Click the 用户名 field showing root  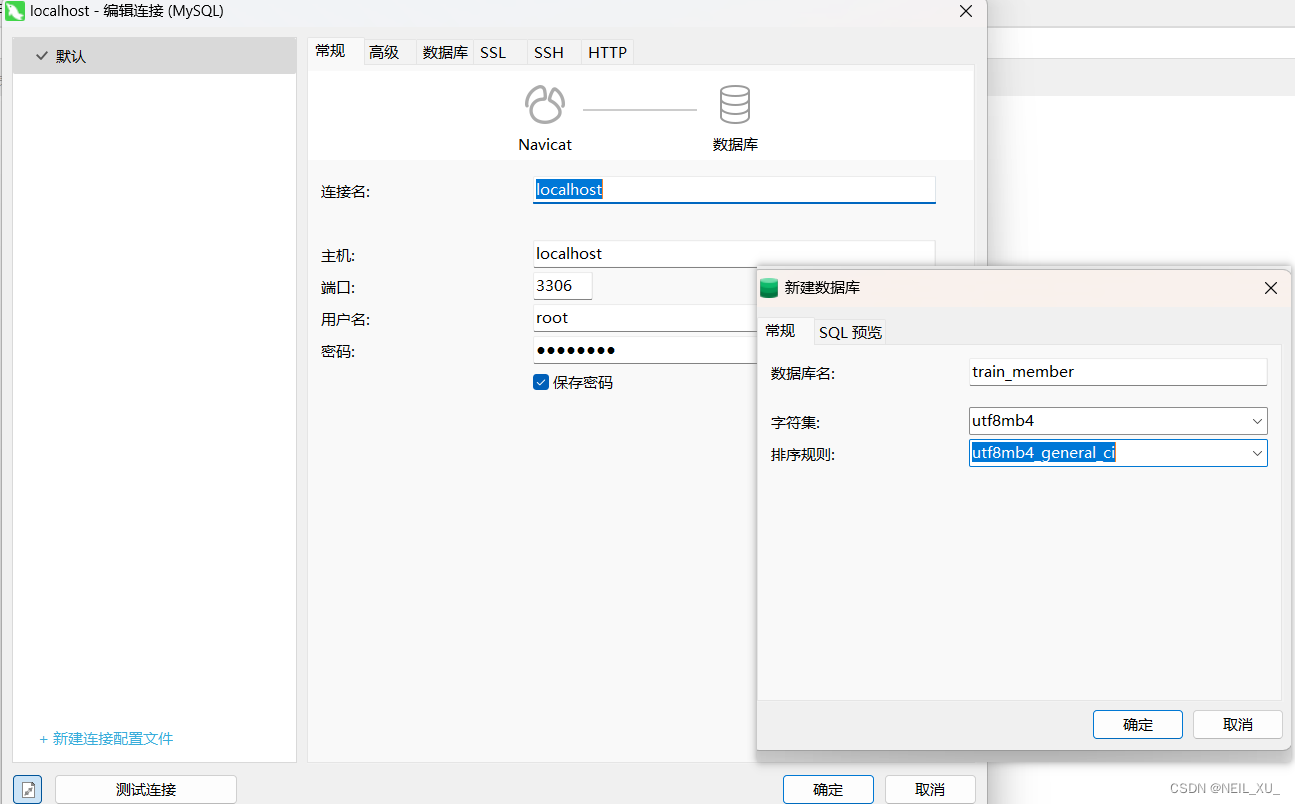coord(645,318)
